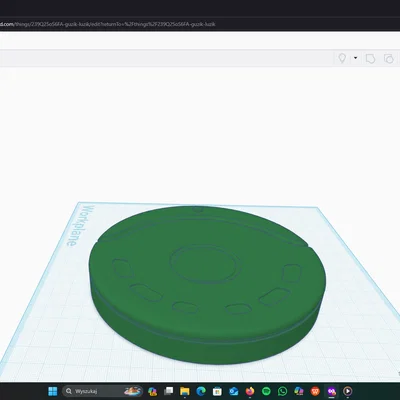Click the browser address bar URL
Image resolution: width=400 pixels, height=400 pixels.
pyautogui.click(x=108, y=24)
